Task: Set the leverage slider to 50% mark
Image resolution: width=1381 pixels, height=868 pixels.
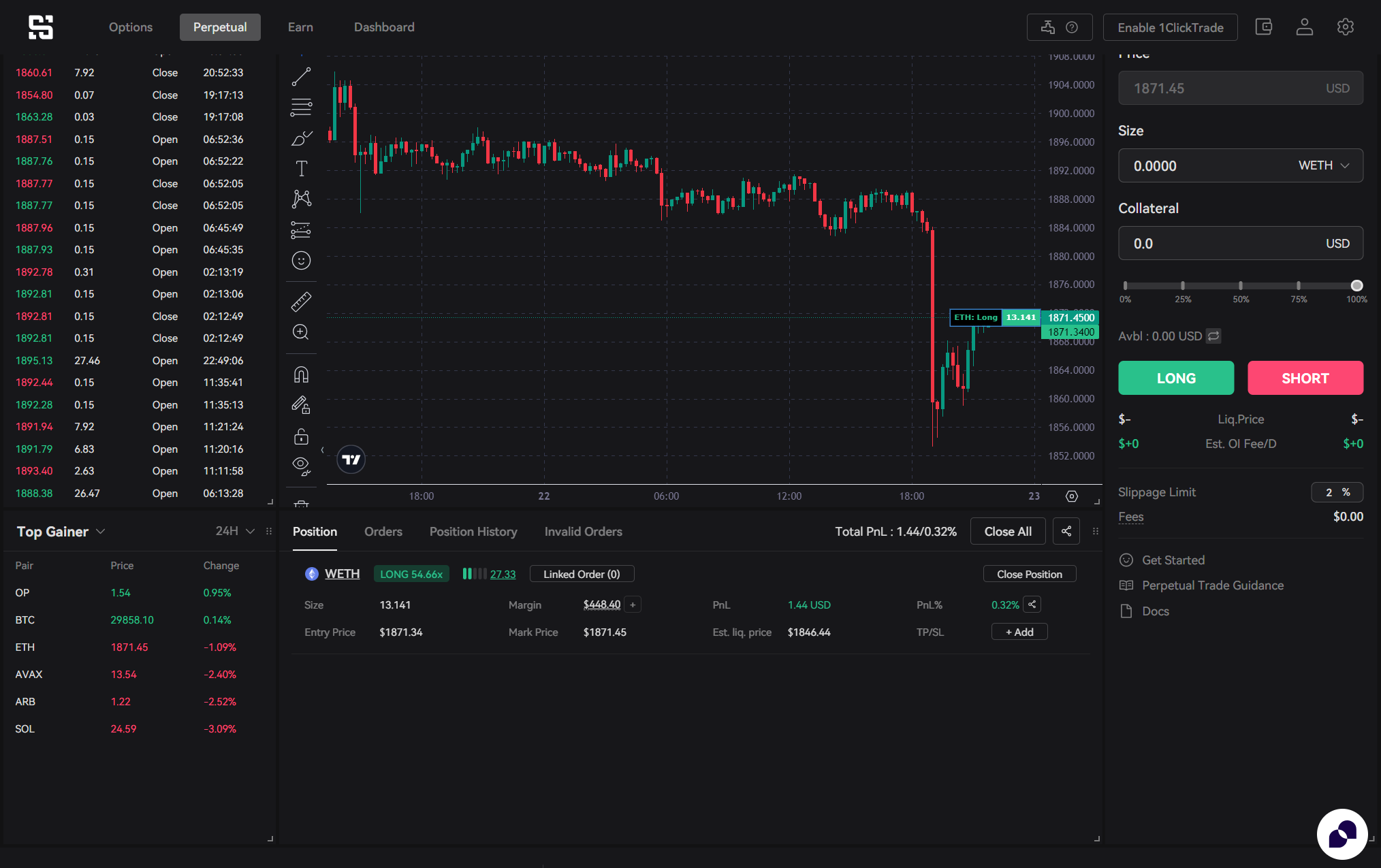Action: click(1241, 286)
